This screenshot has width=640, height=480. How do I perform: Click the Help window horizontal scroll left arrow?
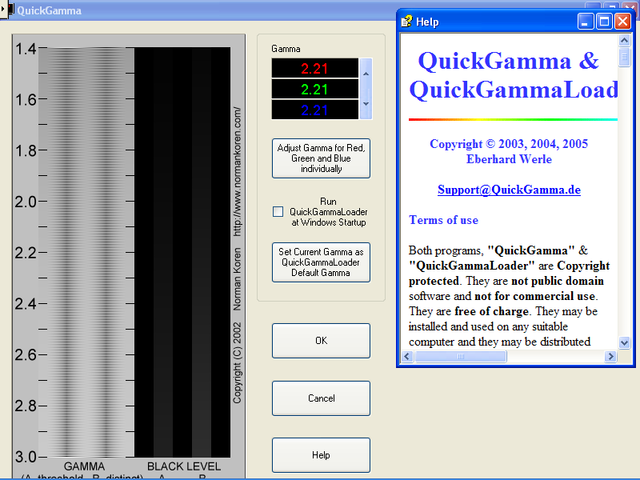[x=407, y=356]
